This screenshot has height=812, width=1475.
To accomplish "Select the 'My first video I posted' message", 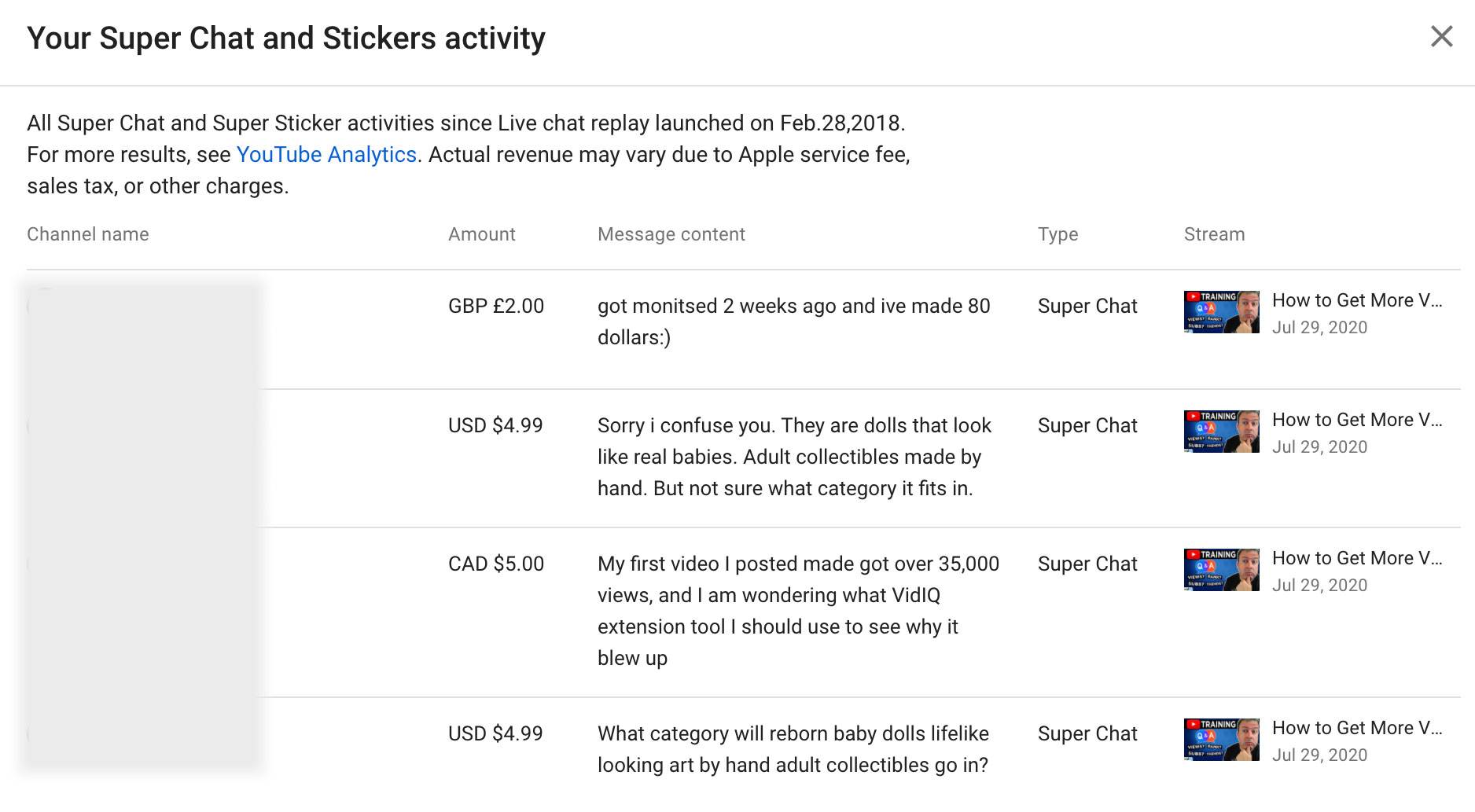I will point(798,611).
